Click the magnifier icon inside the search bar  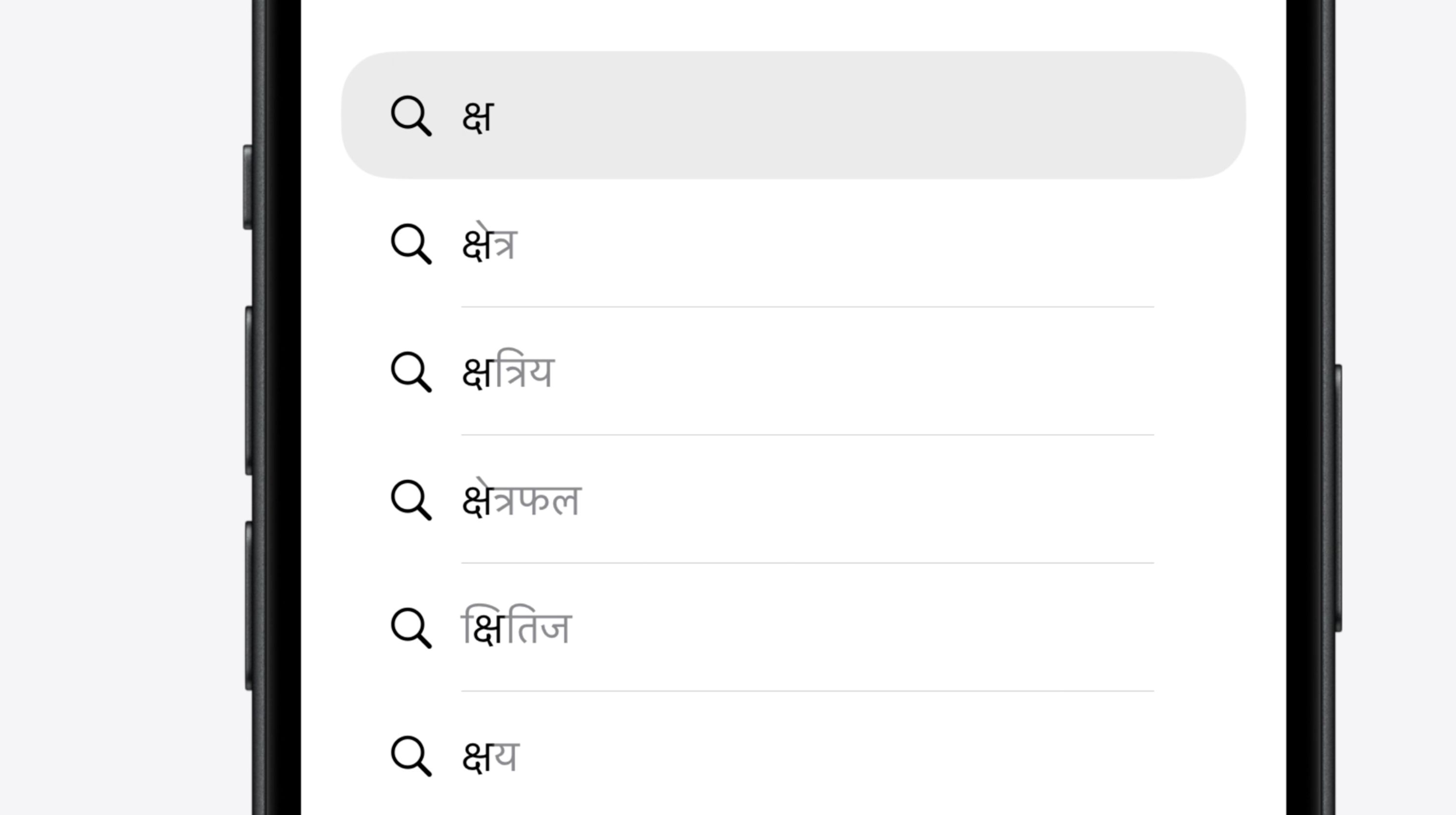[411, 116]
